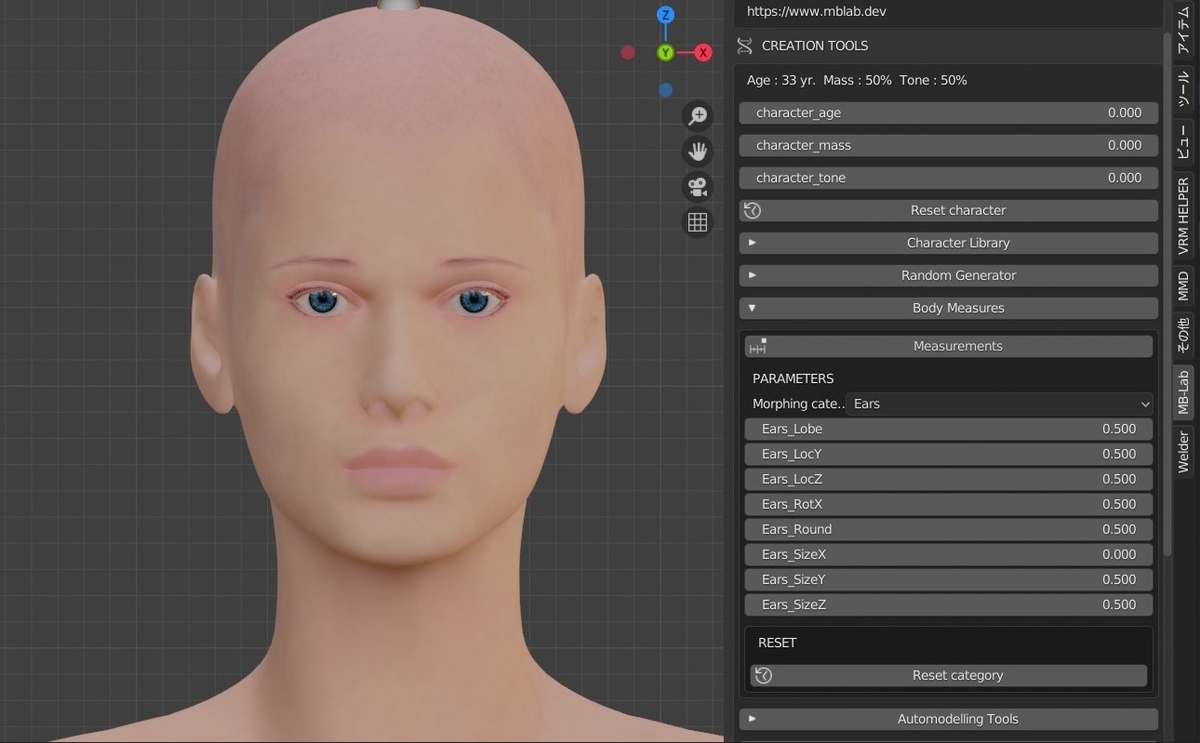Viewport: 1200px width, 743px height.
Task: Click the blue Z axis on the navigation gizmo
Action: [x=664, y=14]
